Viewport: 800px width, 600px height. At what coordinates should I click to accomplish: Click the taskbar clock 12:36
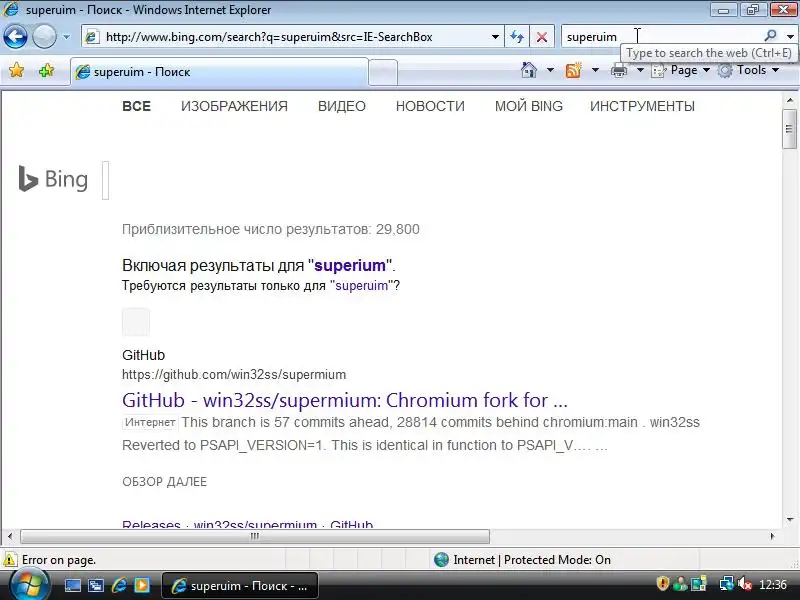pos(772,585)
